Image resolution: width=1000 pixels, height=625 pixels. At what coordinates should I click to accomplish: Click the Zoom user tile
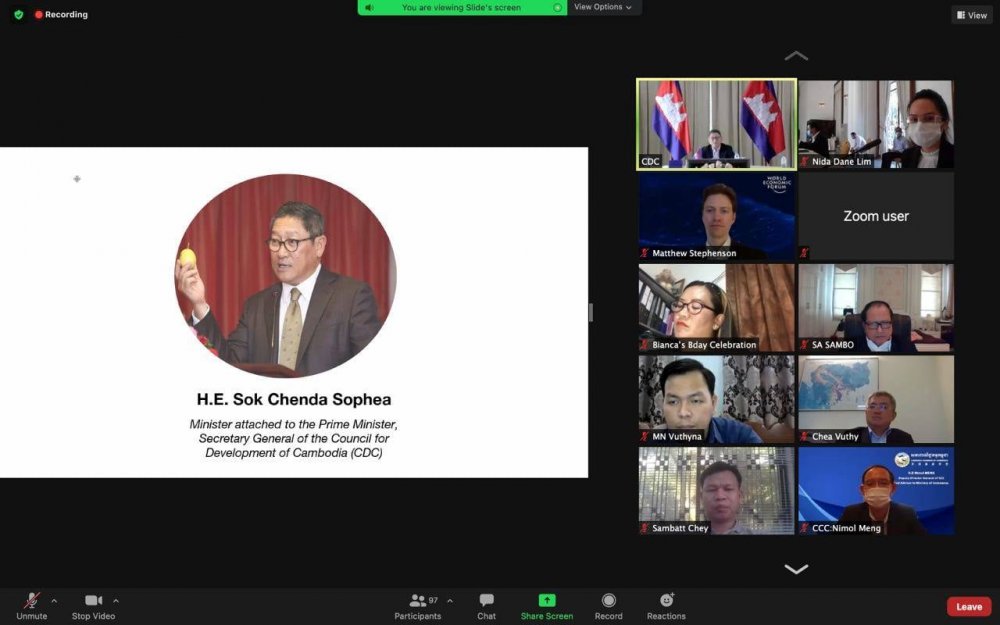pos(875,216)
